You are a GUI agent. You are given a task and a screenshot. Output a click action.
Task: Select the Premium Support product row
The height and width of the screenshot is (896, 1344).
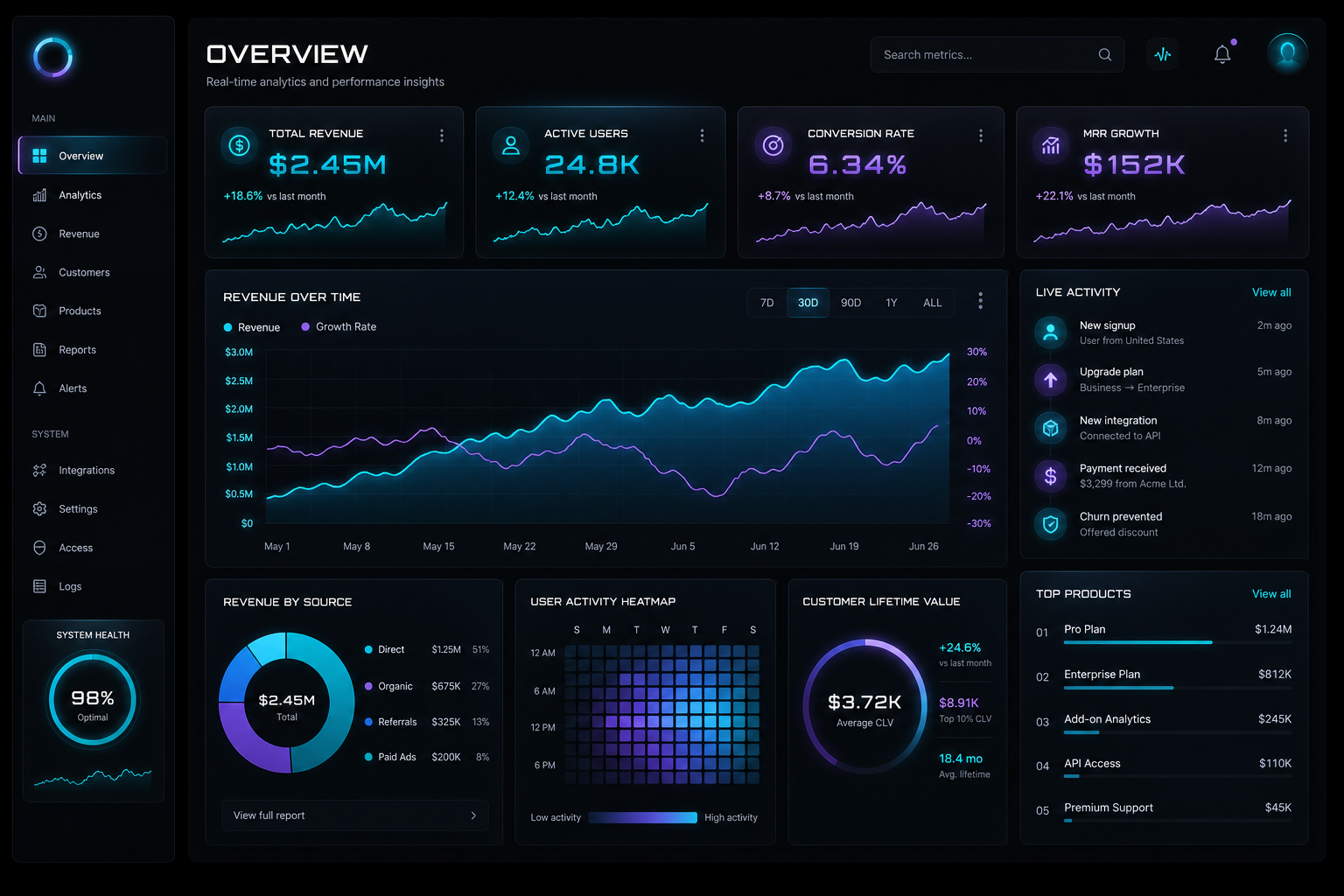[x=1164, y=812]
